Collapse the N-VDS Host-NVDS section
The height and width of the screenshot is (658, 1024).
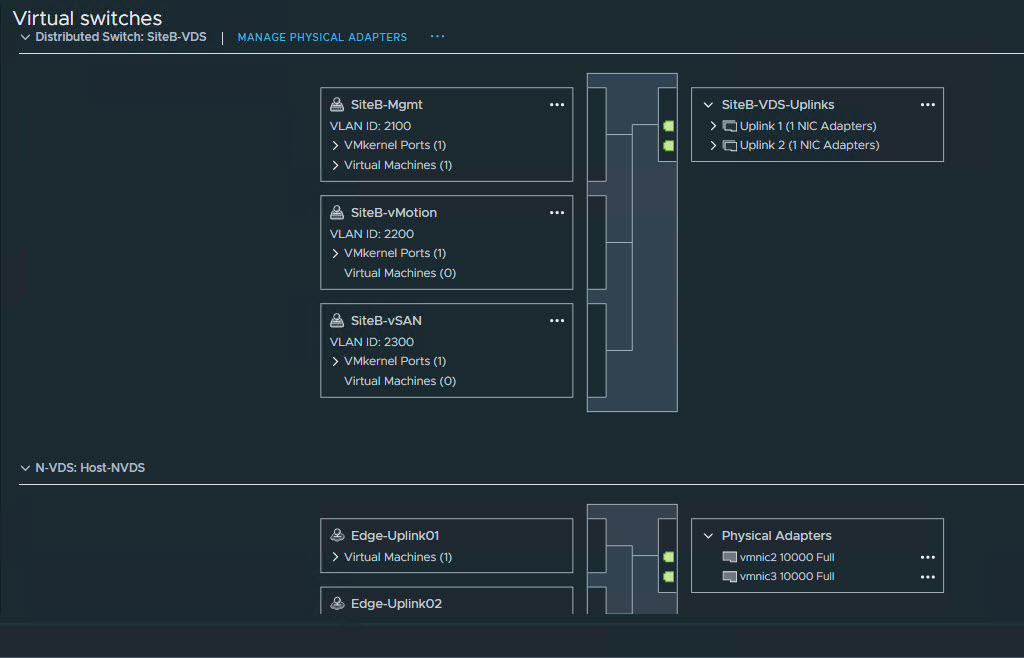[25, 468]
